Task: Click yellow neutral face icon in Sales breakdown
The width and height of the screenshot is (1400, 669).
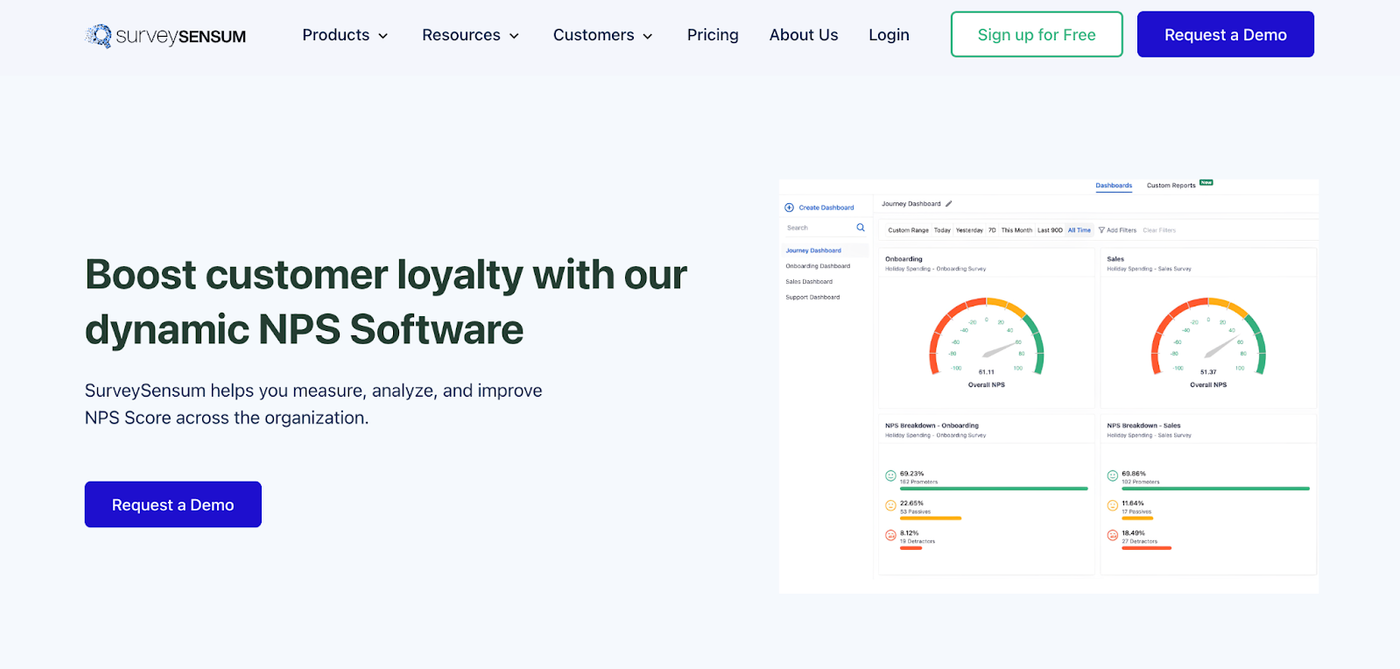Action: 1113,506
